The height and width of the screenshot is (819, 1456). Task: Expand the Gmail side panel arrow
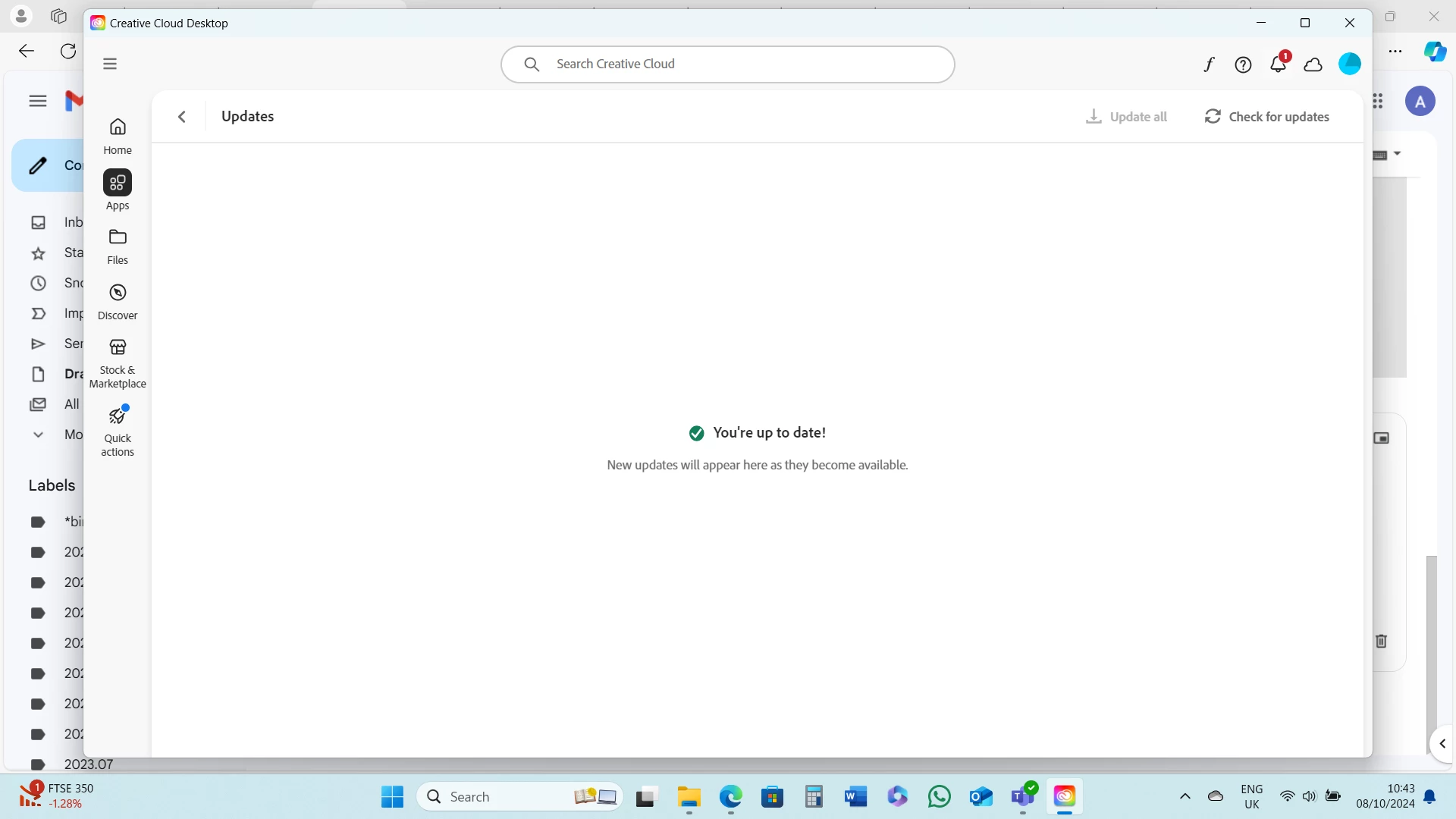1442,744
